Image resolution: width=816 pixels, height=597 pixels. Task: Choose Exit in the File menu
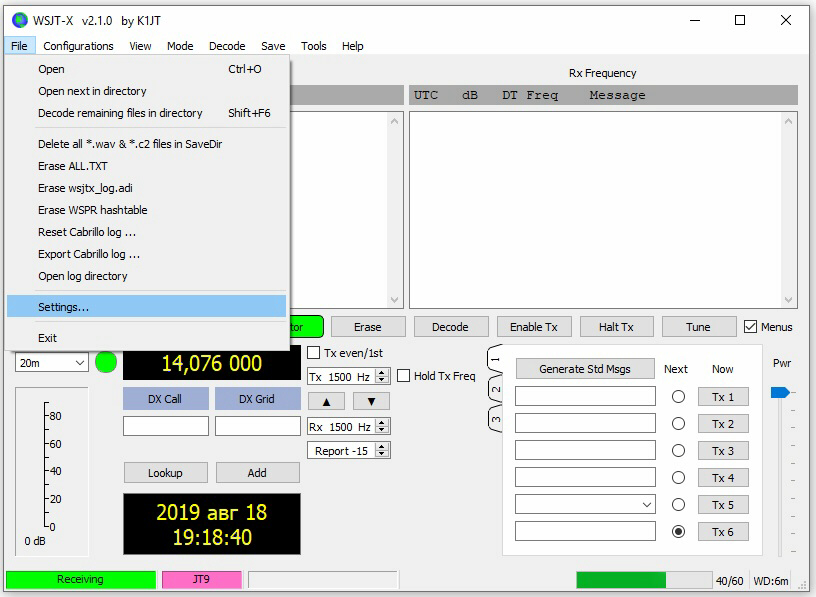146,338
